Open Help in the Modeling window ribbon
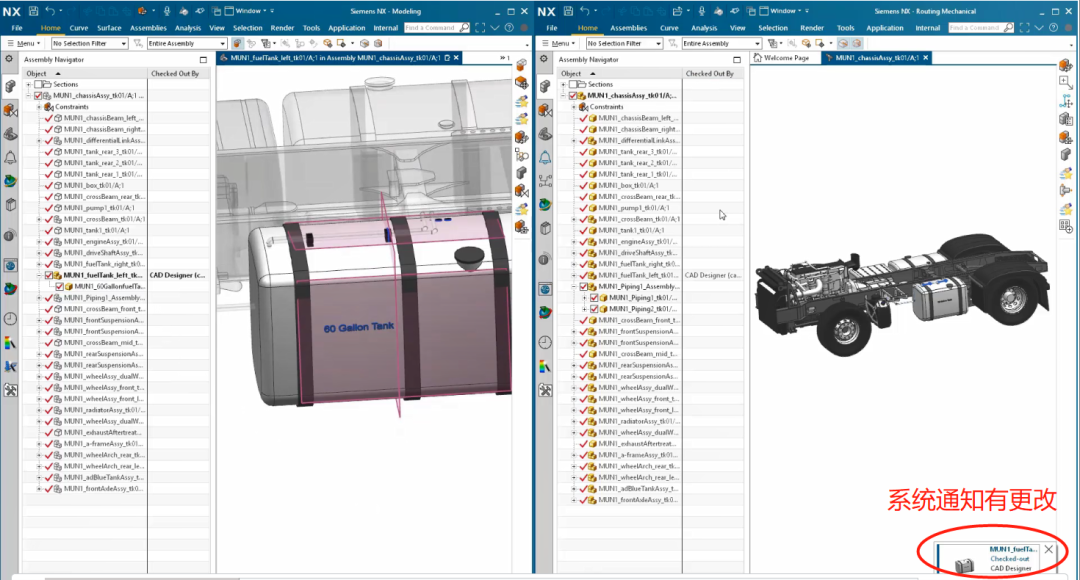This screenshot has width=1080, height=580. pos(509,28)
